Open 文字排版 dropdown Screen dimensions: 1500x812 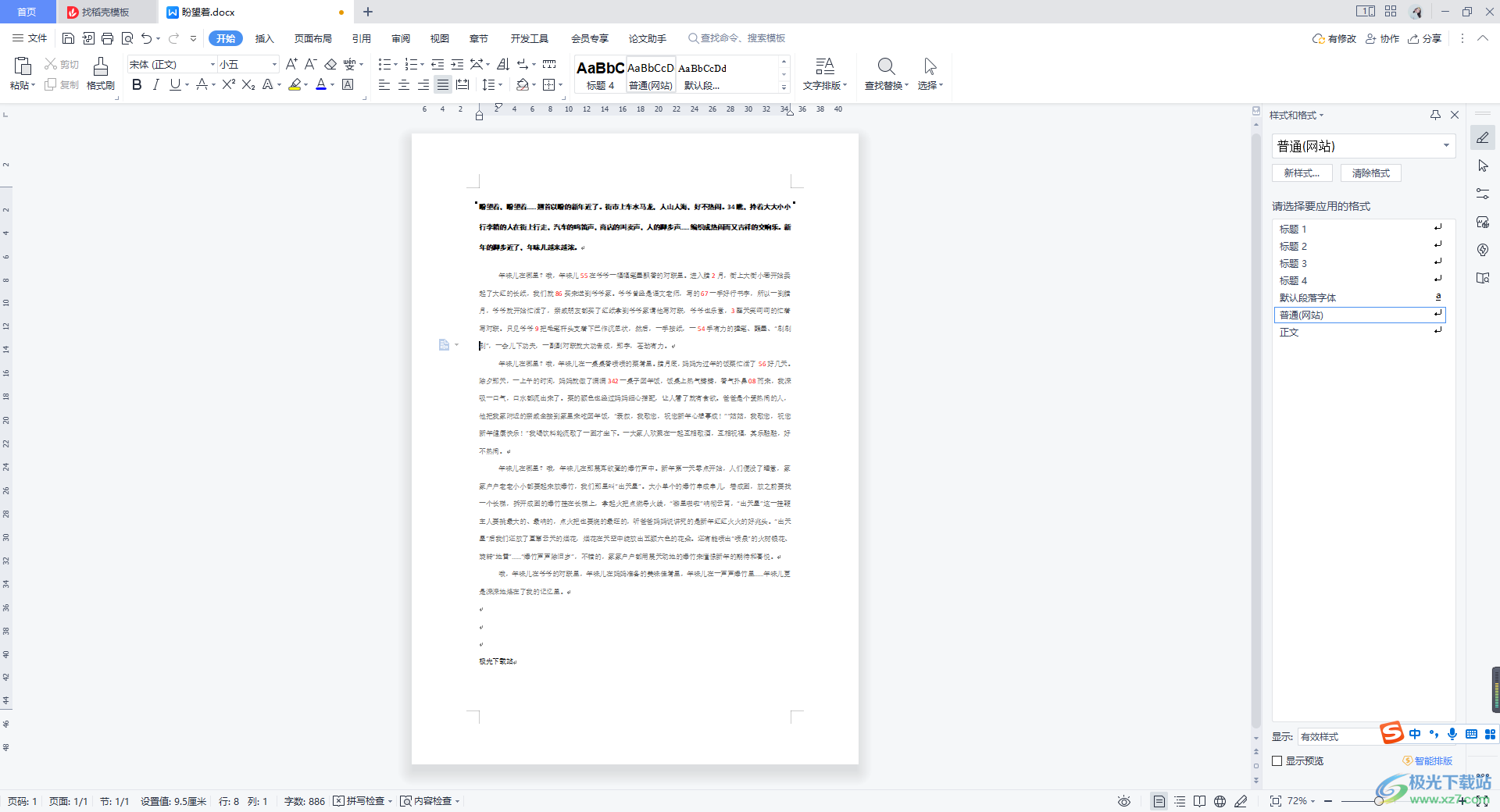pyautogui.click(x=825, y=73)
